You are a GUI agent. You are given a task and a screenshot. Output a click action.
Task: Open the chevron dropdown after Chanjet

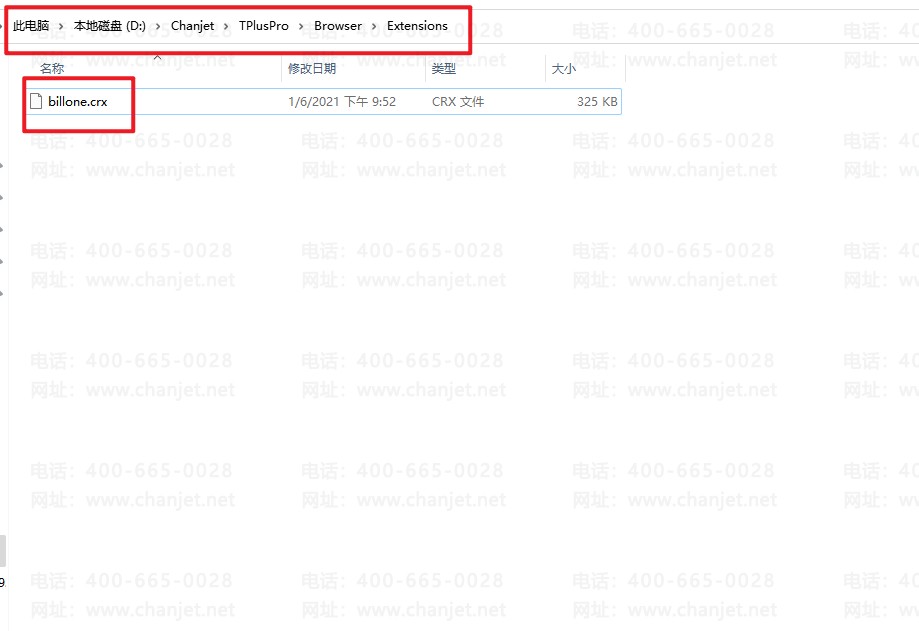tap(226, 26)
